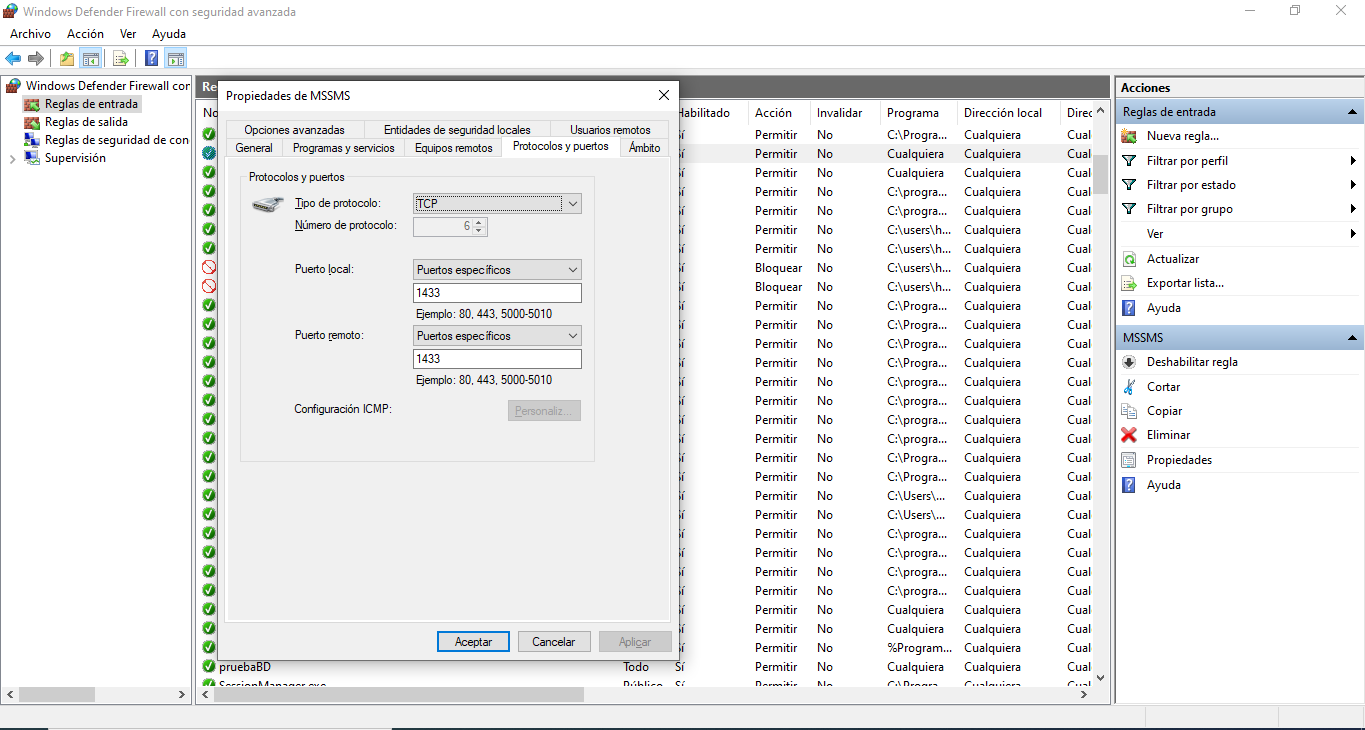Image resolution: width=1365 pixels, height=730 pixels.
Task: Switch to the Ámbito tab
Action: [645, 148]
